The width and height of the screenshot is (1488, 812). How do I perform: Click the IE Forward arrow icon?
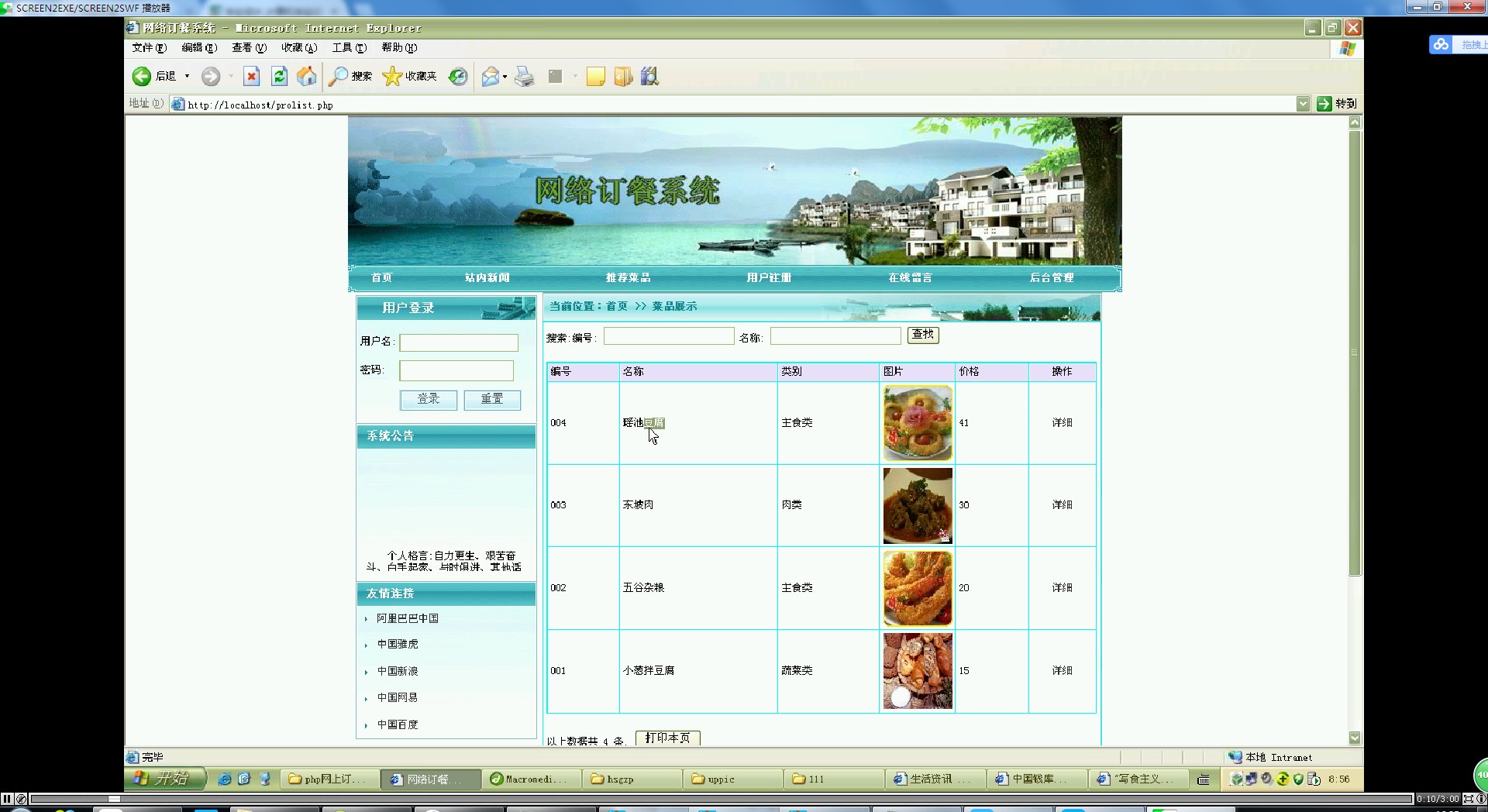[x=210, y=76]
